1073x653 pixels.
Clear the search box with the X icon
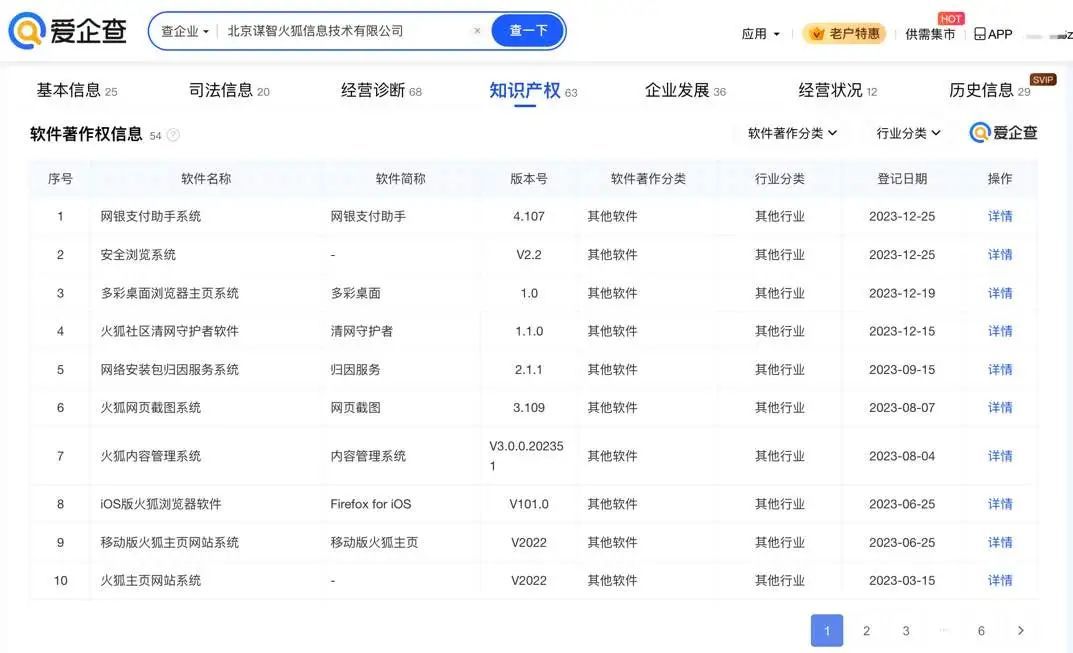[477, 31]
